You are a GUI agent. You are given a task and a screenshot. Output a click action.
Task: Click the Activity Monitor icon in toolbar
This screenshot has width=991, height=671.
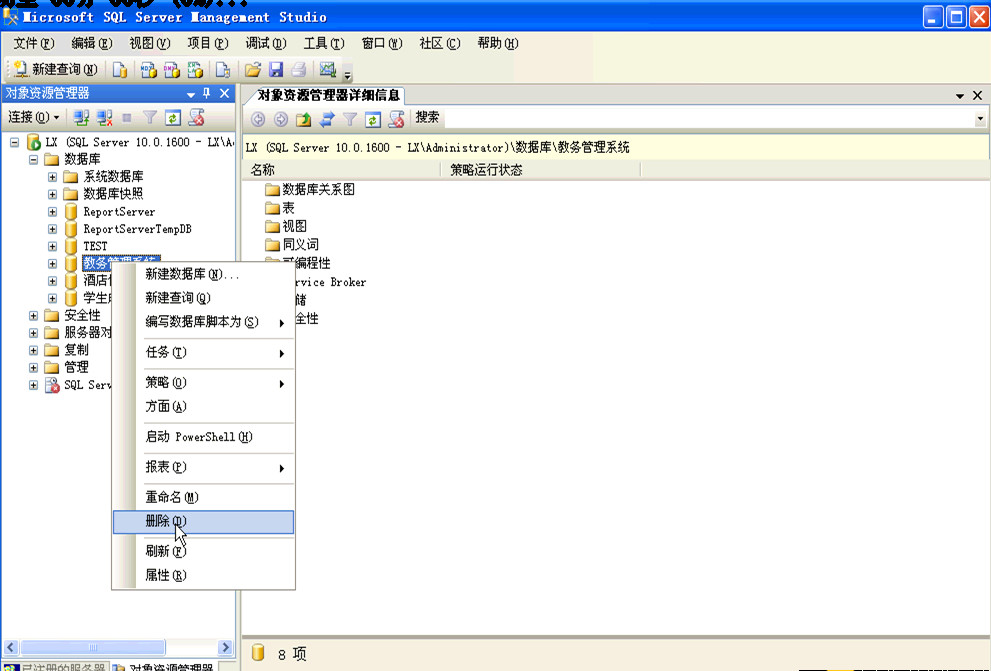pos(327,70)
